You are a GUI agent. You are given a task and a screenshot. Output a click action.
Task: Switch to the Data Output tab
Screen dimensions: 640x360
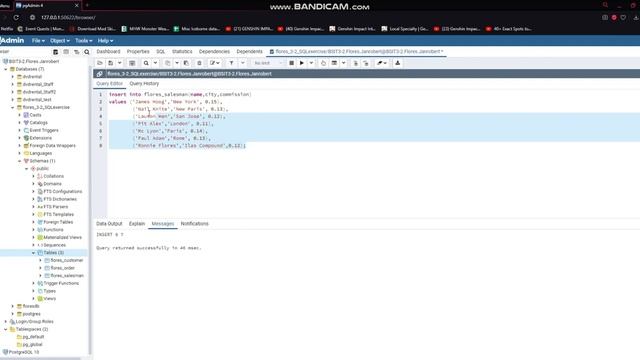click(x=109, y=224)
